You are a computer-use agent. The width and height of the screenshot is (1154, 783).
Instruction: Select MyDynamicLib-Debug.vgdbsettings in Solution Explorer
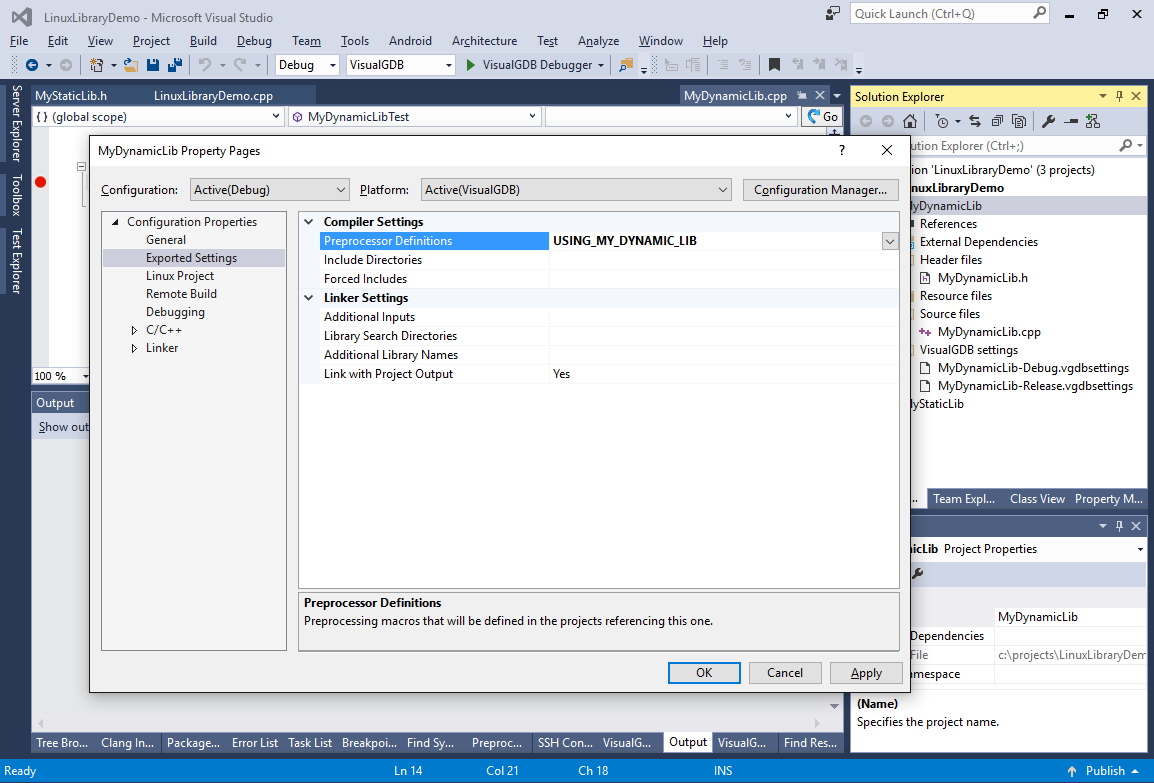1033,368
